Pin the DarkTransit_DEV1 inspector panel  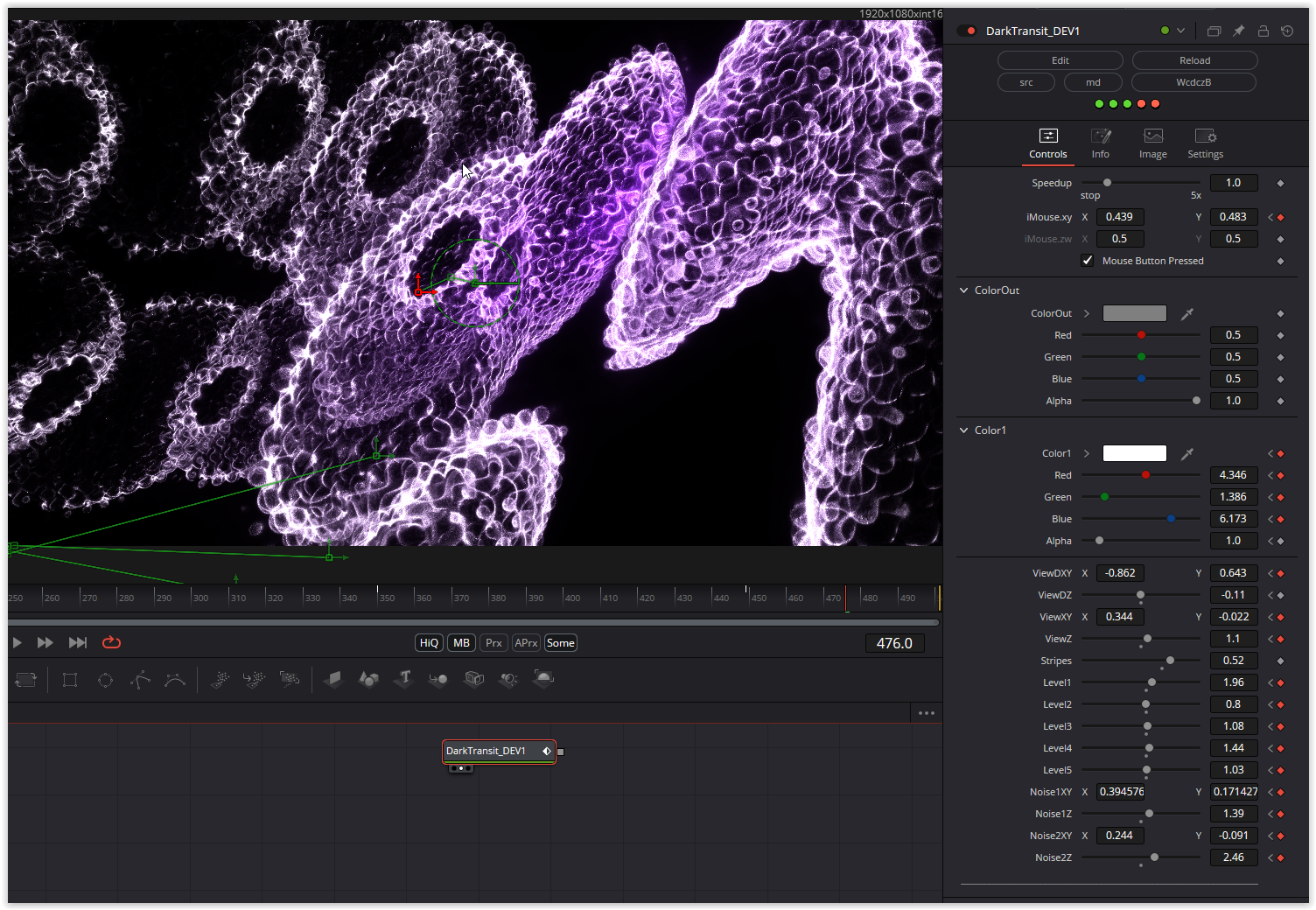coord(1238,30)
